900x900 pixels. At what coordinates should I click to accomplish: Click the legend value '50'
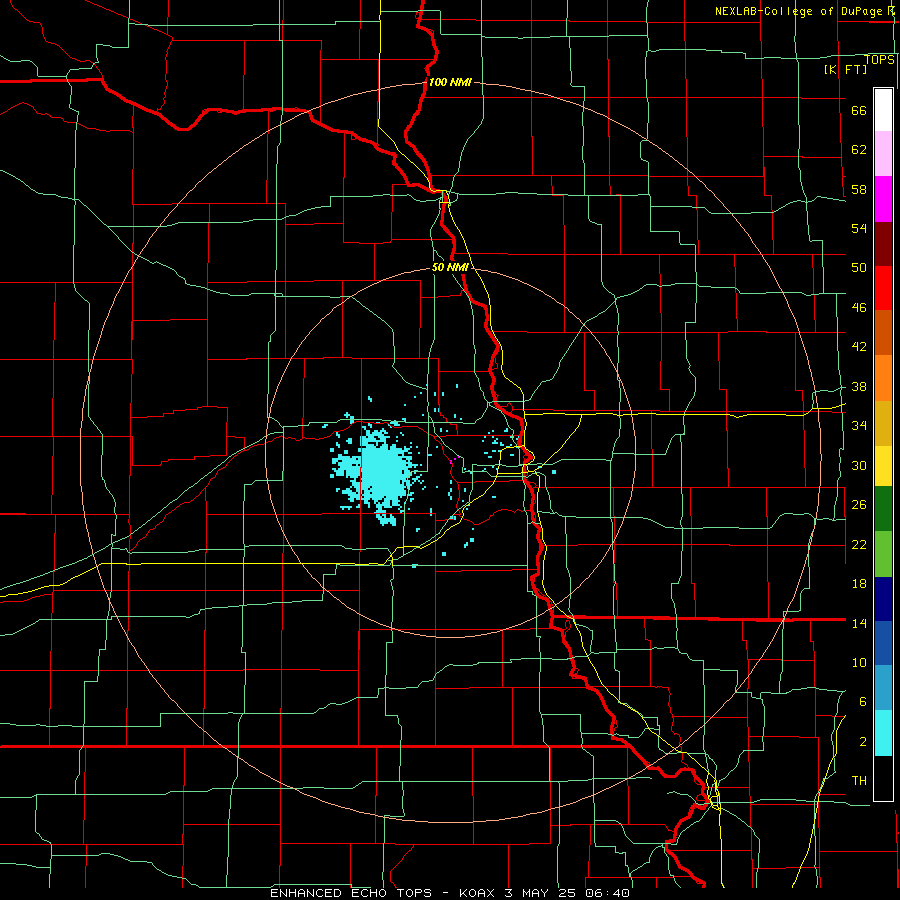coord(859,267)
